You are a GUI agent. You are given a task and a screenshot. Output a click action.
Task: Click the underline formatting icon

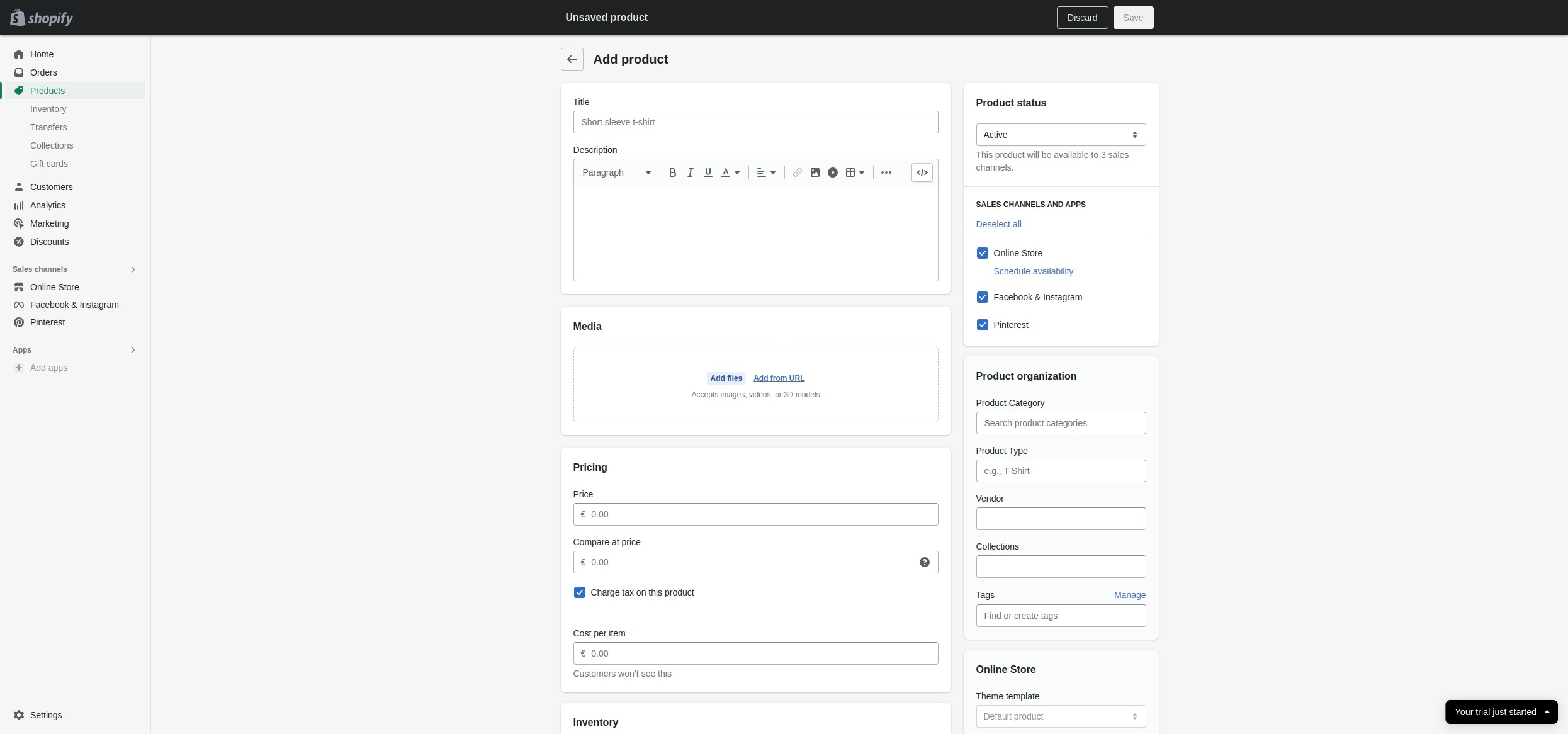[x=708, y=172]
